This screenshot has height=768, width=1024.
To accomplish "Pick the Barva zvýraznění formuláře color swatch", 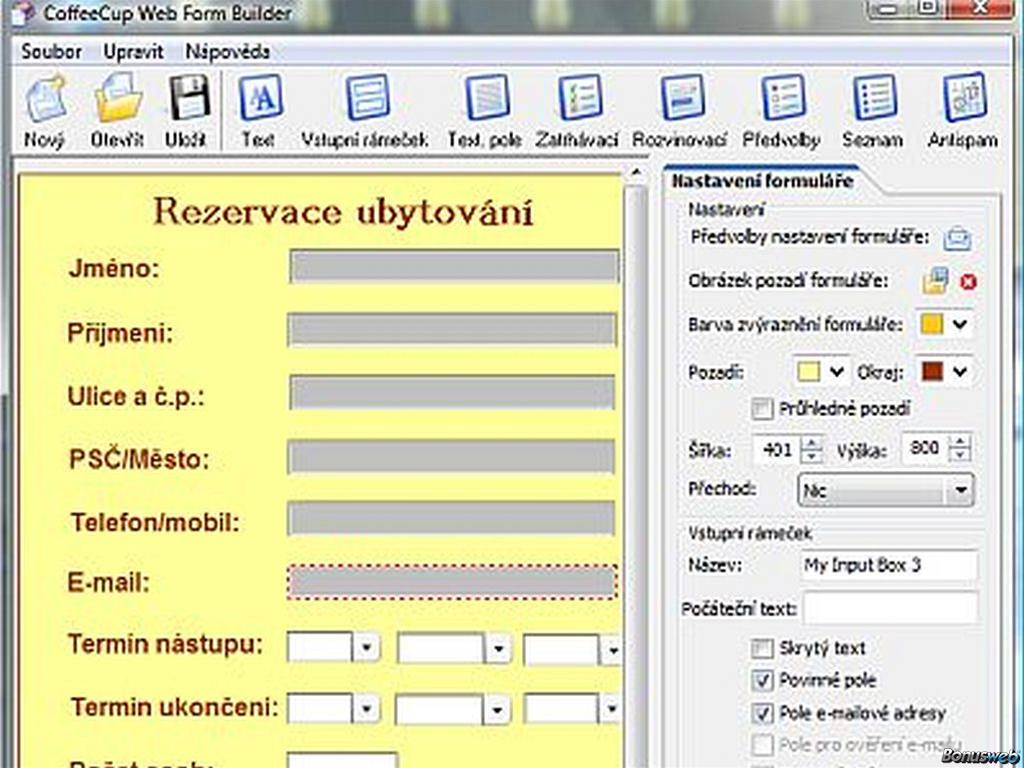I will click(x=931, y=325).
